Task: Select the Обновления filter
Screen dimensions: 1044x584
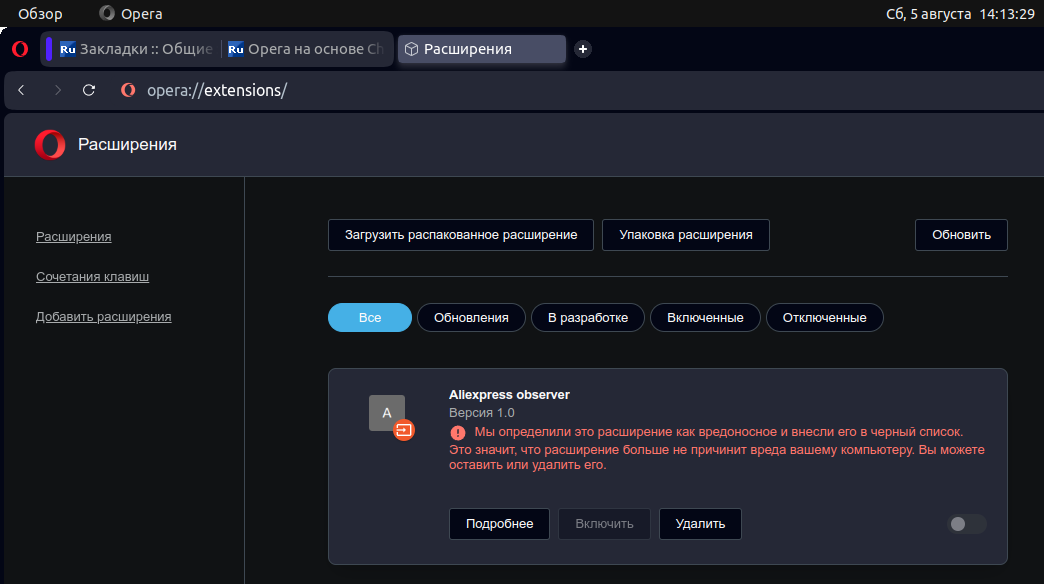Action: [x=471, y=318]
